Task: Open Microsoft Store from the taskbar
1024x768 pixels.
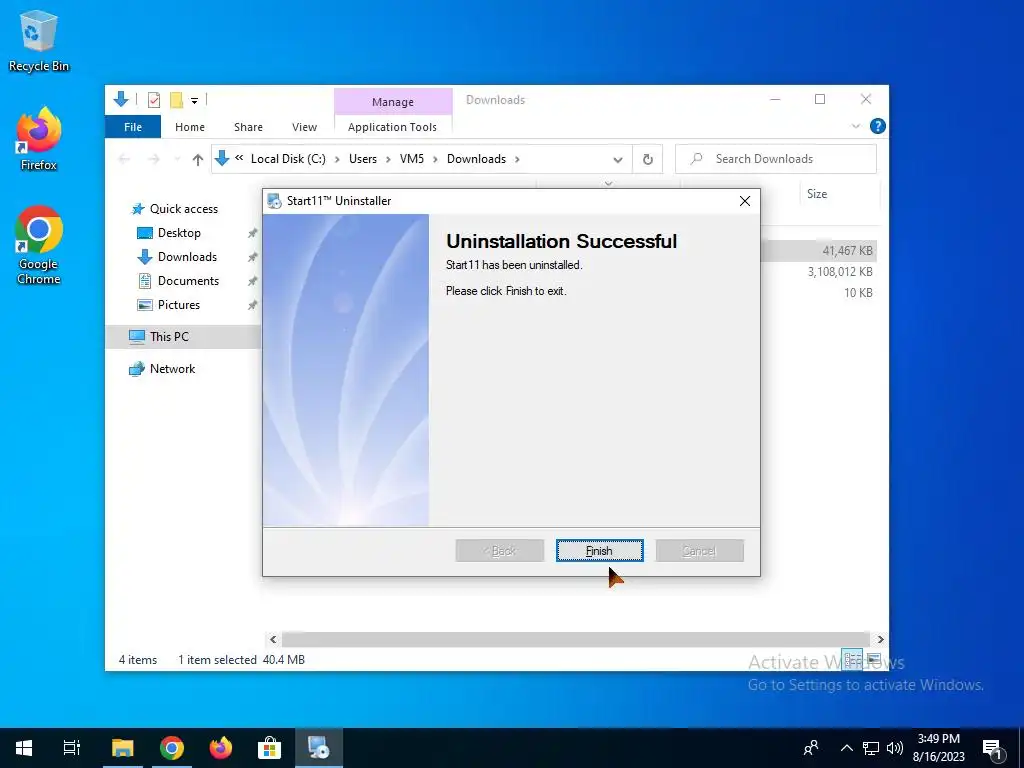Action: click(269, 748)
